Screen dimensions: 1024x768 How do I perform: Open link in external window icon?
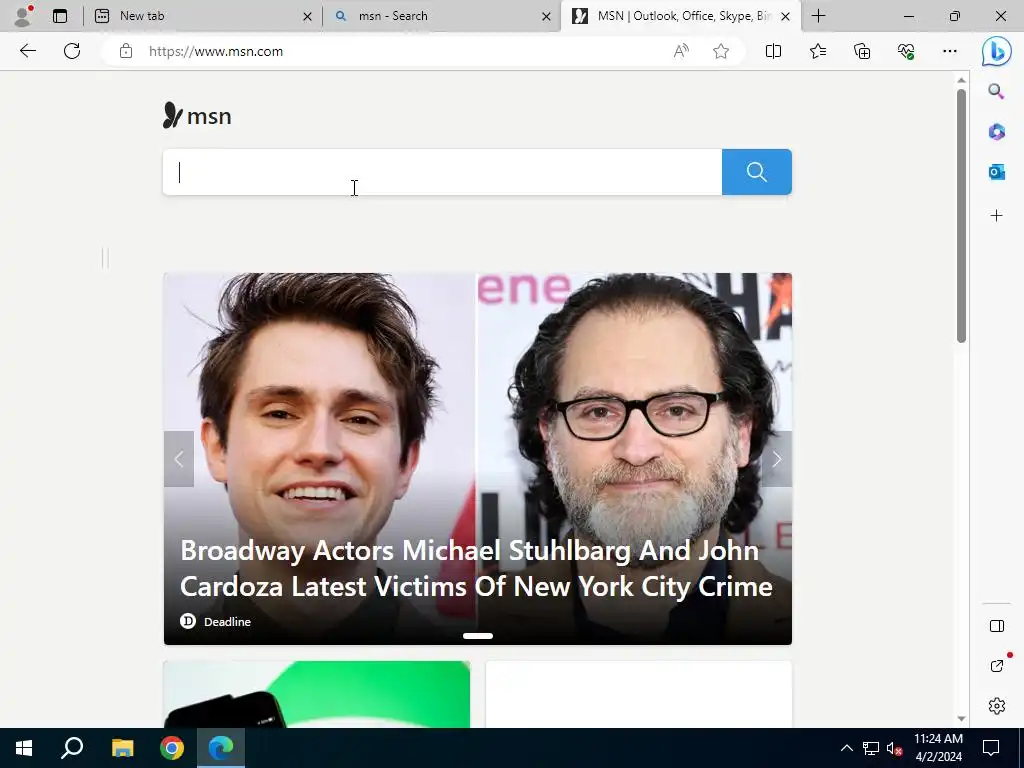[997, 666]
